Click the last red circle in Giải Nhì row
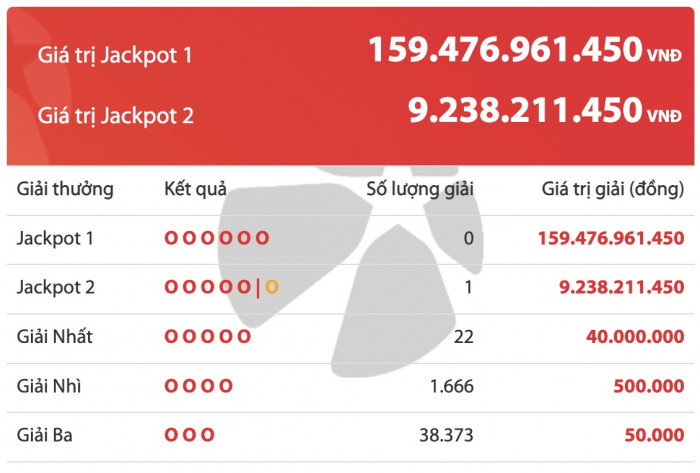This screenshot has width=700, height=473. (x=226, y=386)
